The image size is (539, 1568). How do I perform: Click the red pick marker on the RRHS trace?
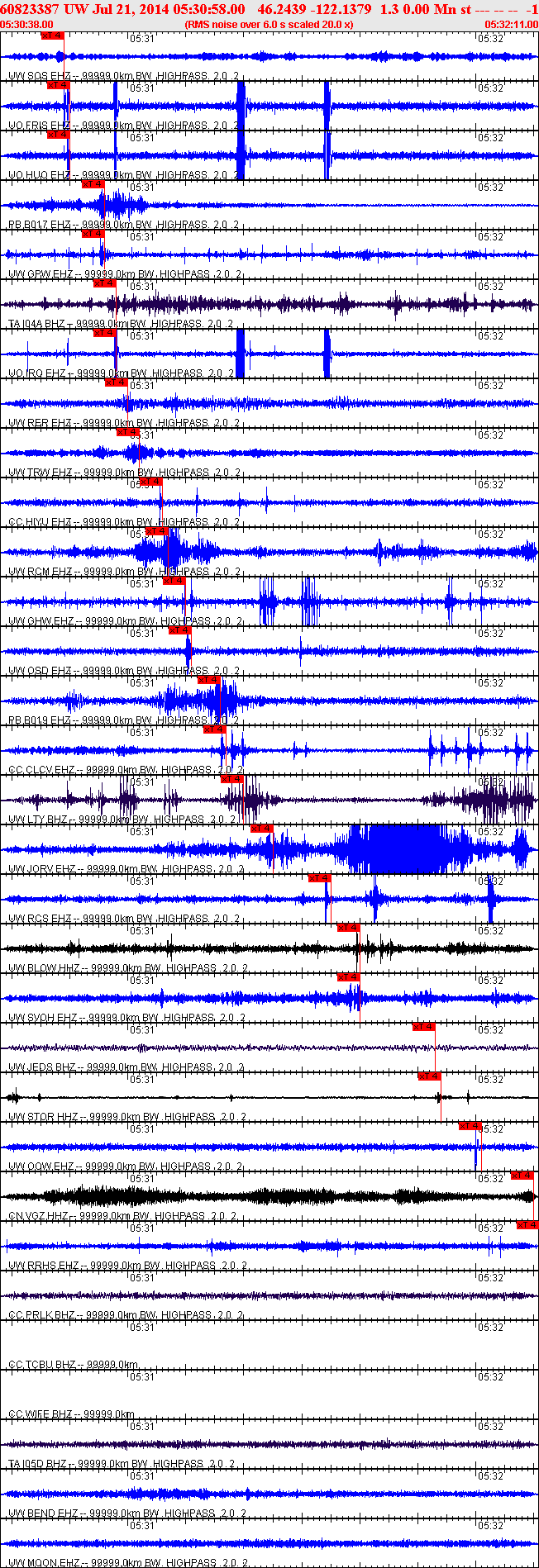pos(527,1225)
